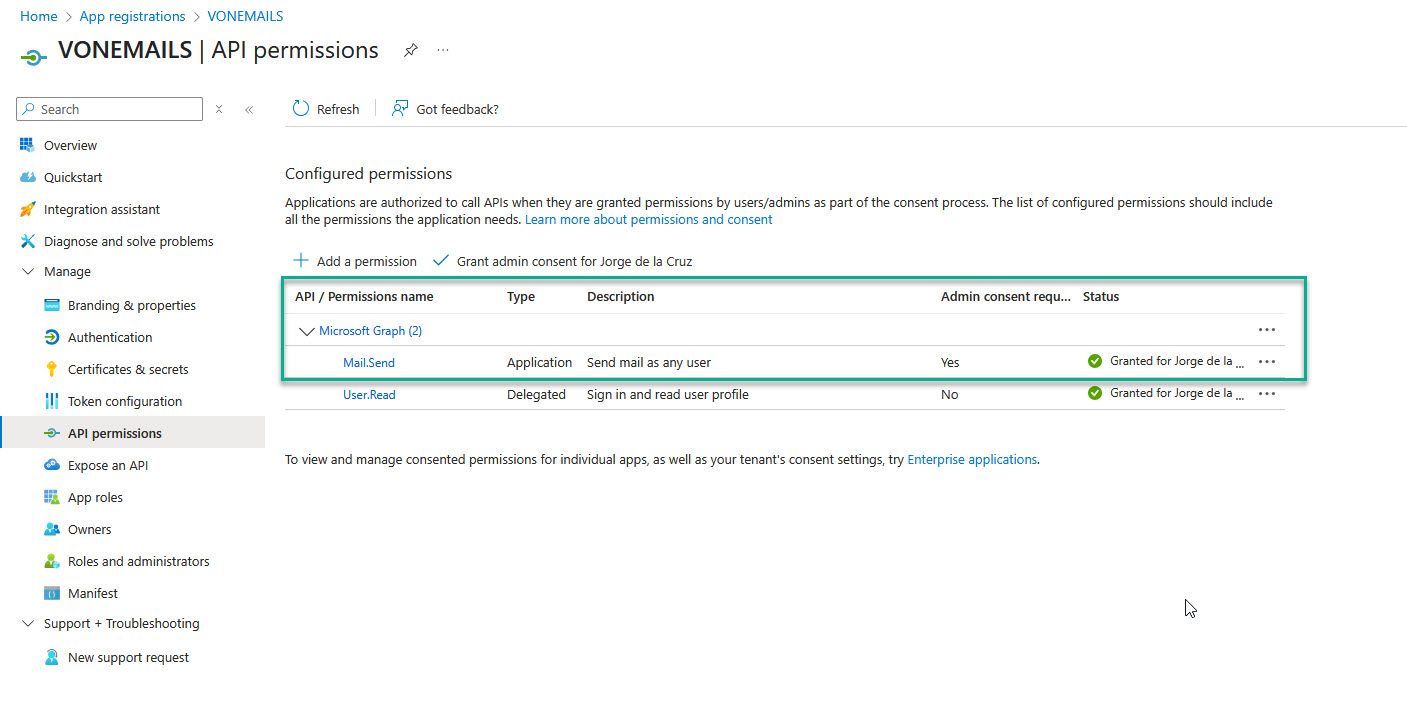The image size is (1407, 716).
Task: Click the Mail.Send permission link
Action: 369,362
